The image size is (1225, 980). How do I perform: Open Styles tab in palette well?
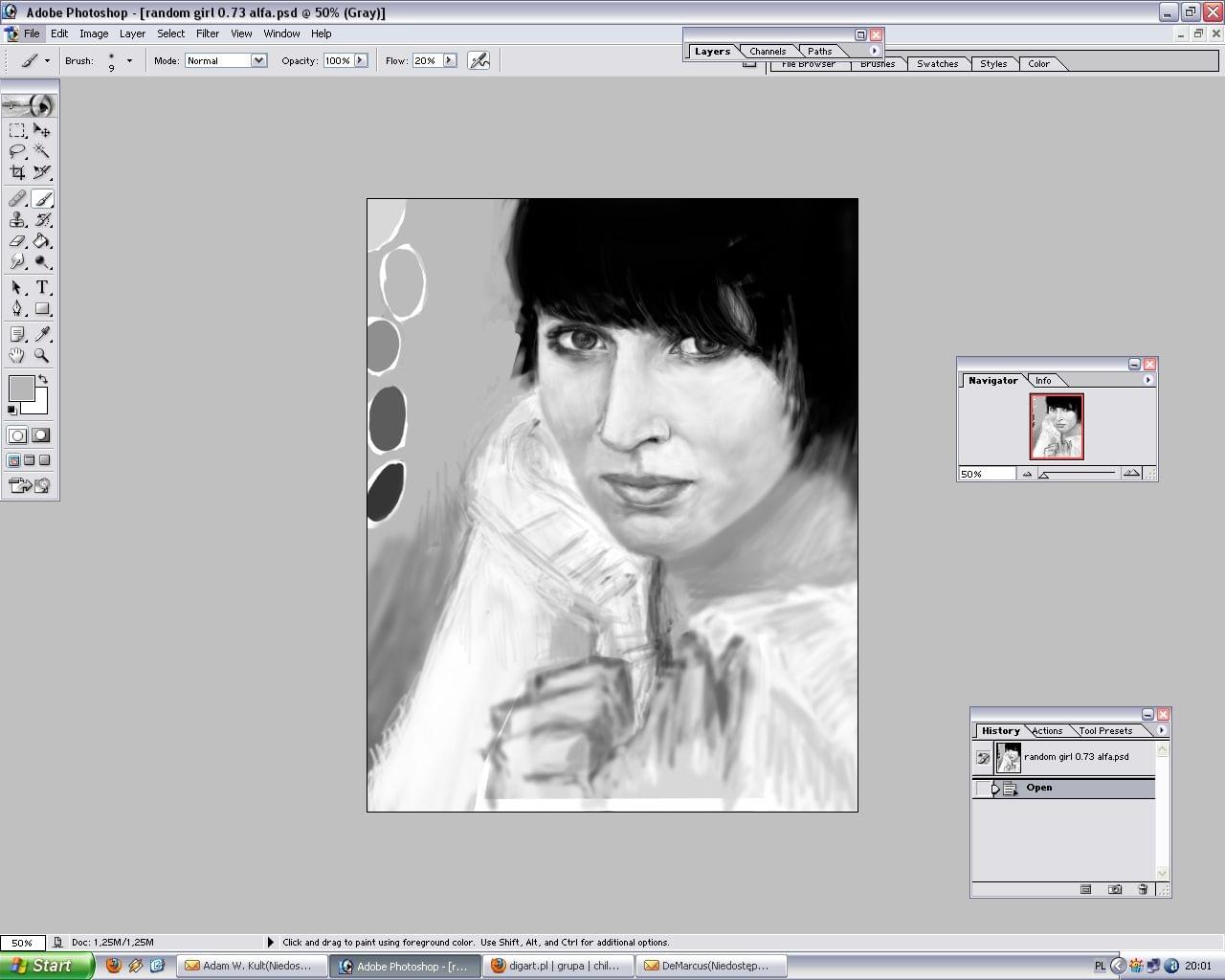point(993,64)
